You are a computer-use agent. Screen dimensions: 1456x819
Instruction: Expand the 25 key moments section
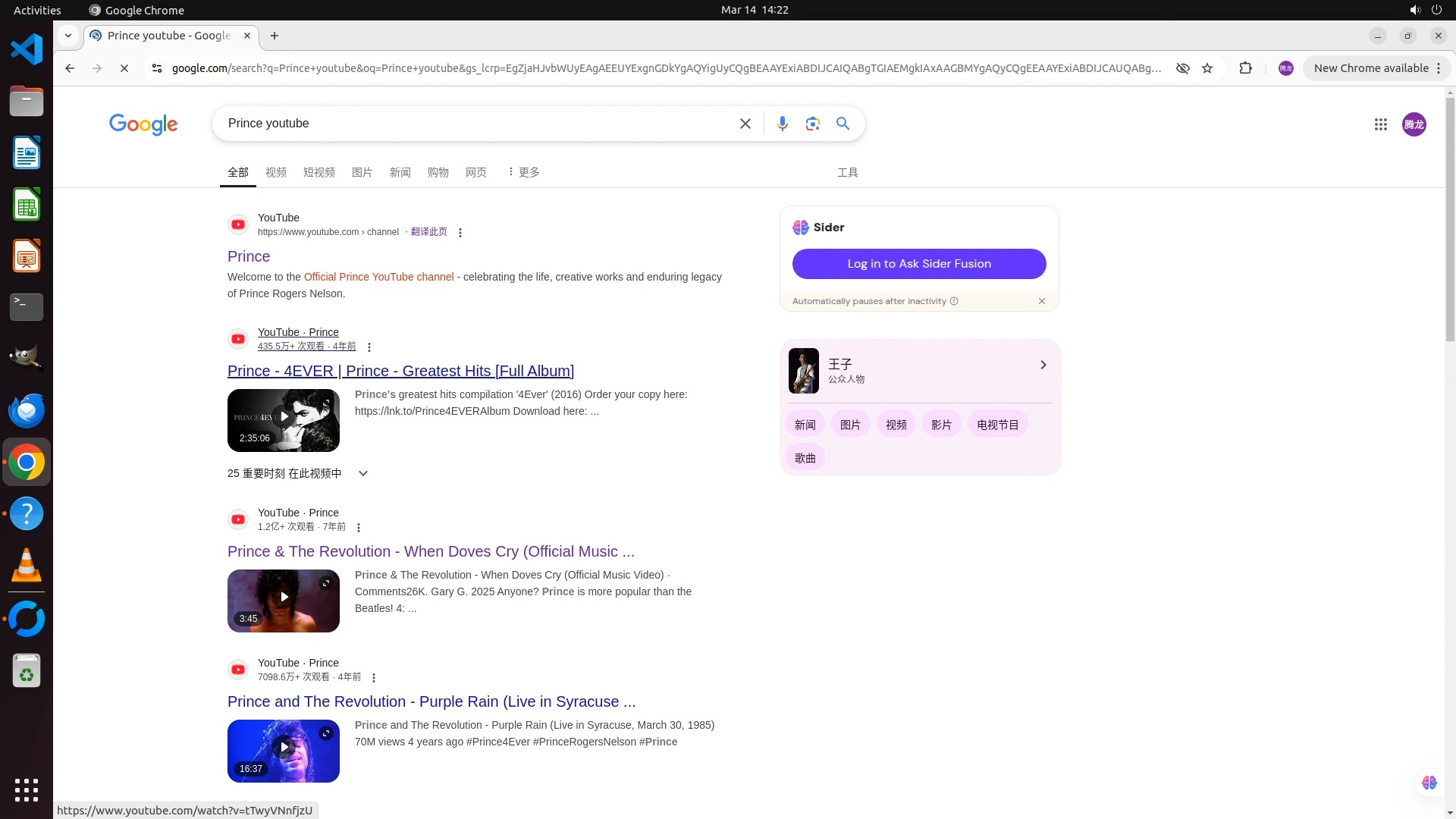click(x=363, y=473)
